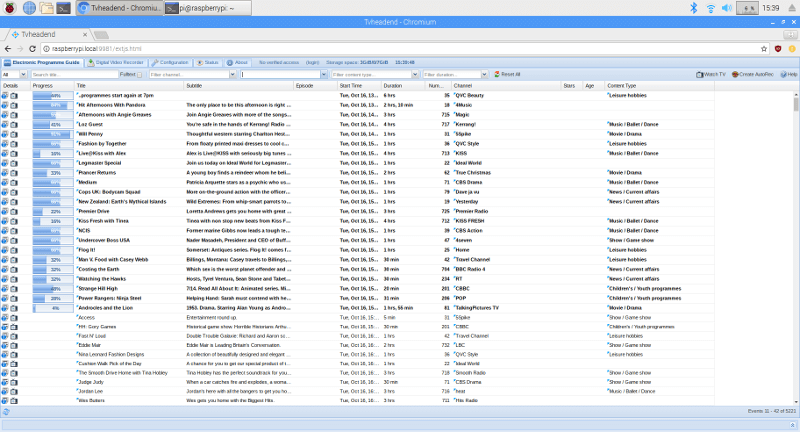This screenshot has width=800, height=432.
Task: Sort by the Content Type column header
Action: (659, 86)
